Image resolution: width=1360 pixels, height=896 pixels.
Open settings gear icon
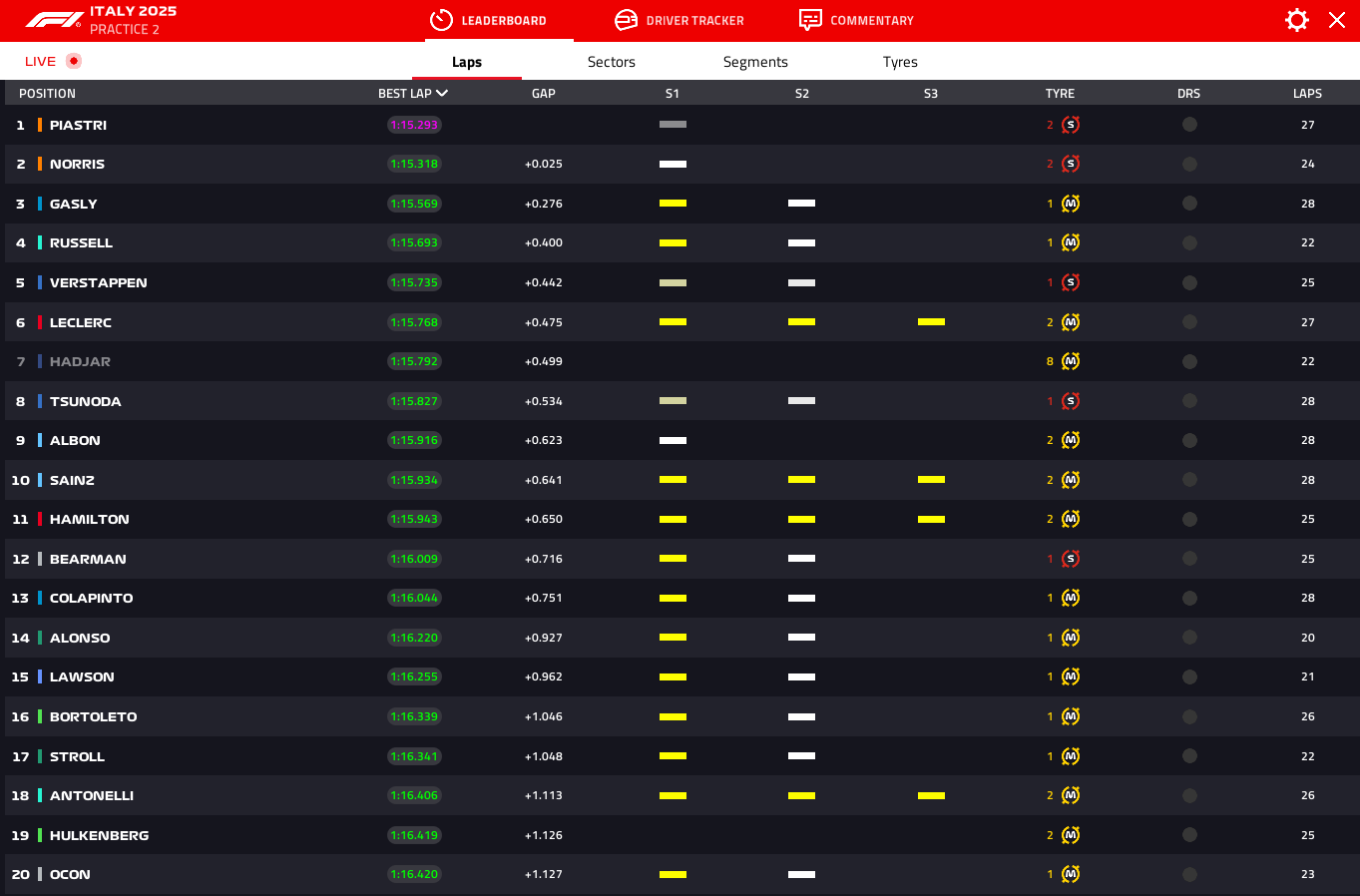click(1296, 20)
